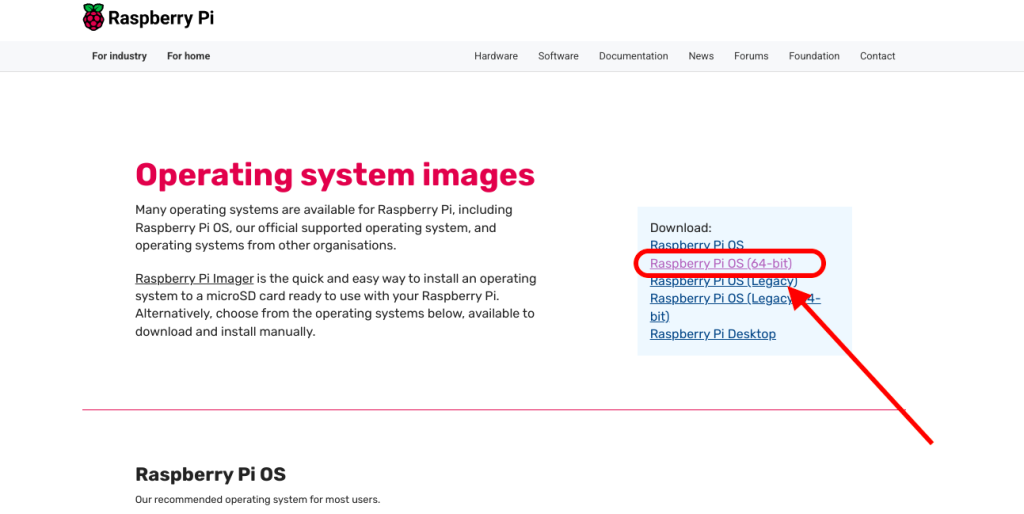Click the Raspberry Pi logo icon
Screen dimensions: 1024x514
click(93, 18)
